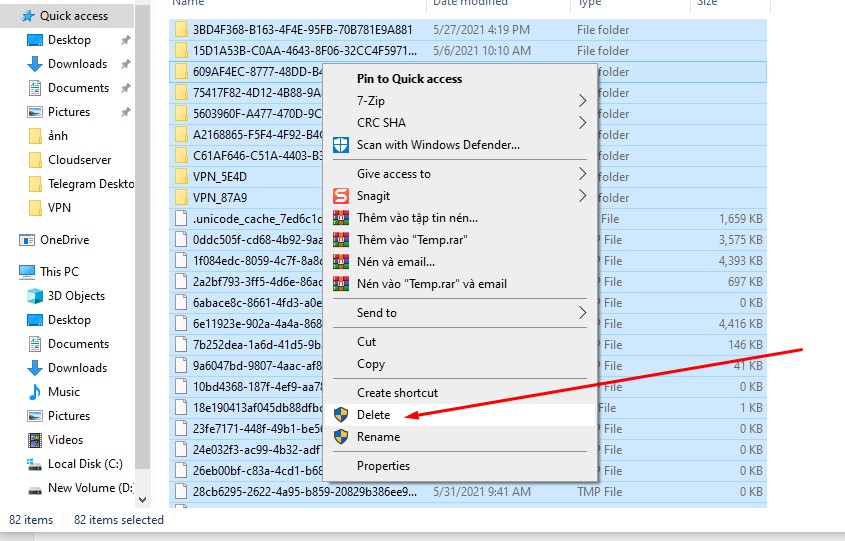Select Pin to Quick access
Image resolution: width=845 pixels, height=541 pixels.
coord(409,79)
